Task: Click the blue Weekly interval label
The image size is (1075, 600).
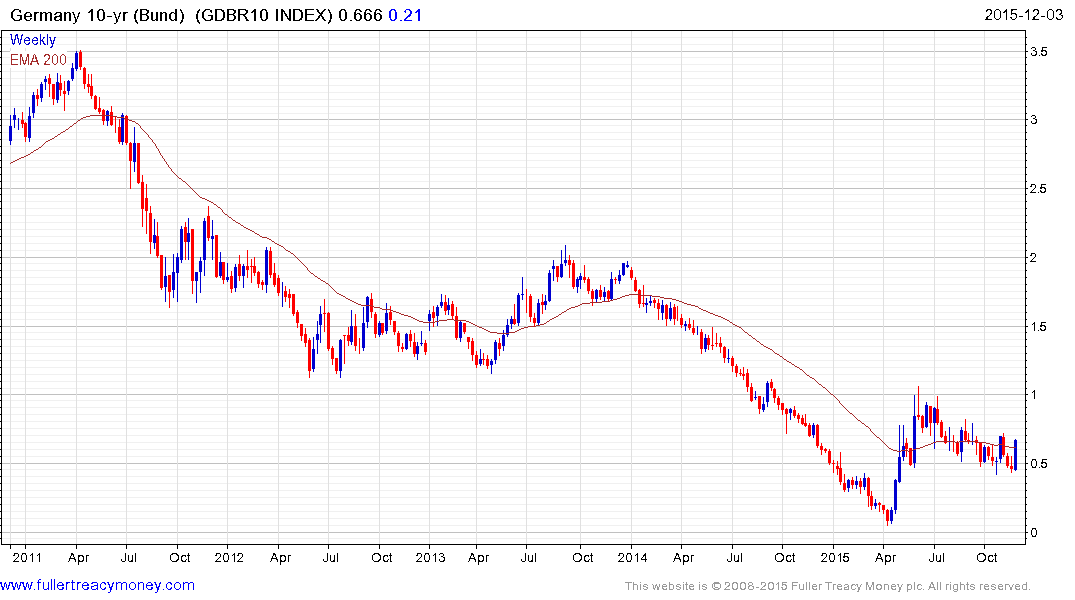Action: coord(33,40)
